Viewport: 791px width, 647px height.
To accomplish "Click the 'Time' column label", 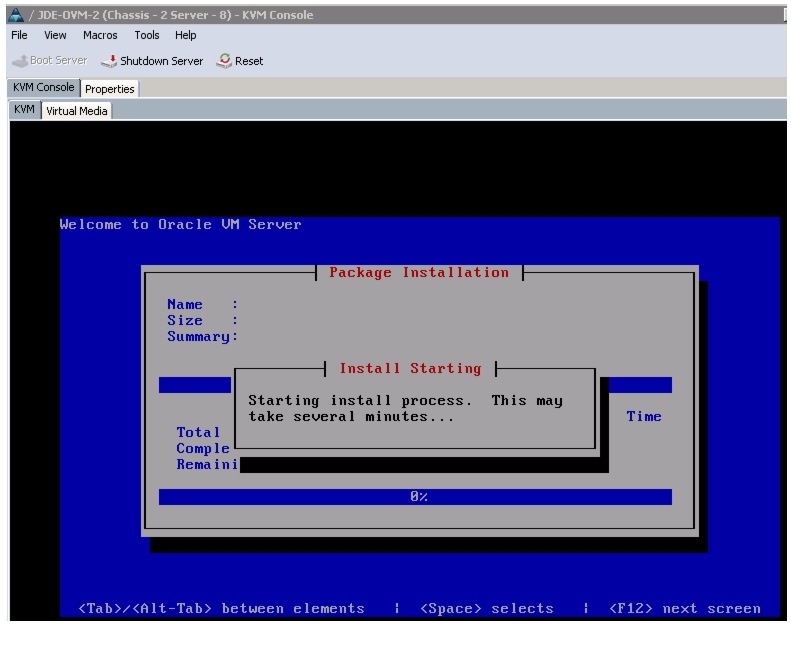I will 644,417.
